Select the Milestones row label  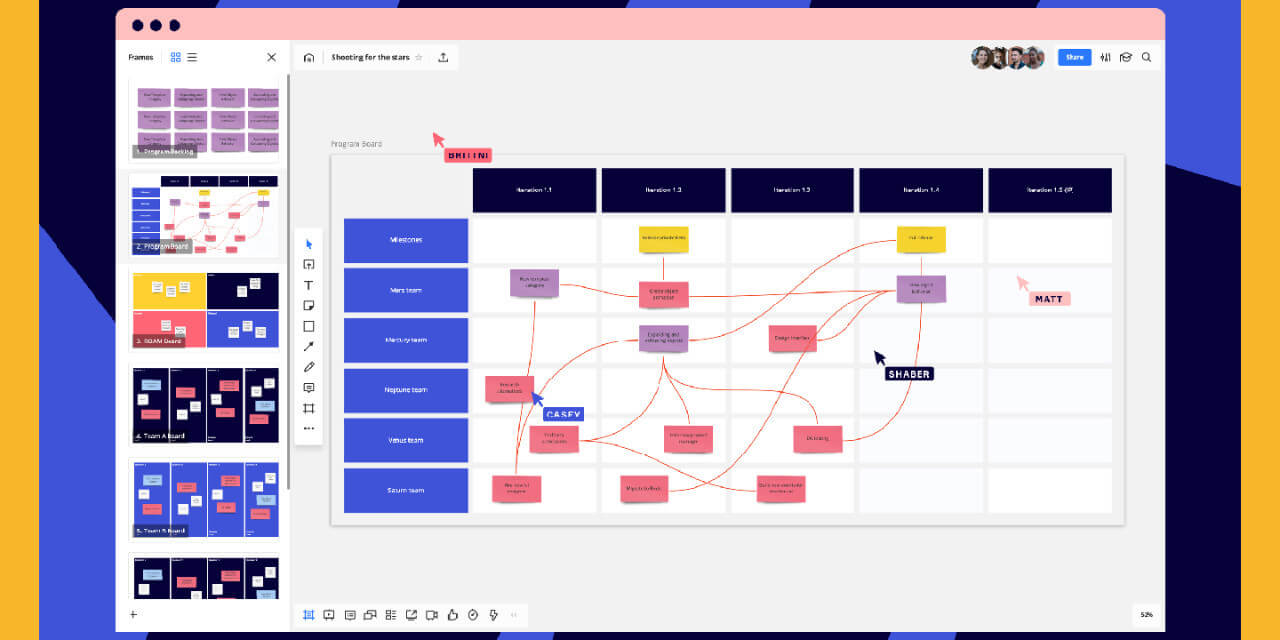[406, 240]
